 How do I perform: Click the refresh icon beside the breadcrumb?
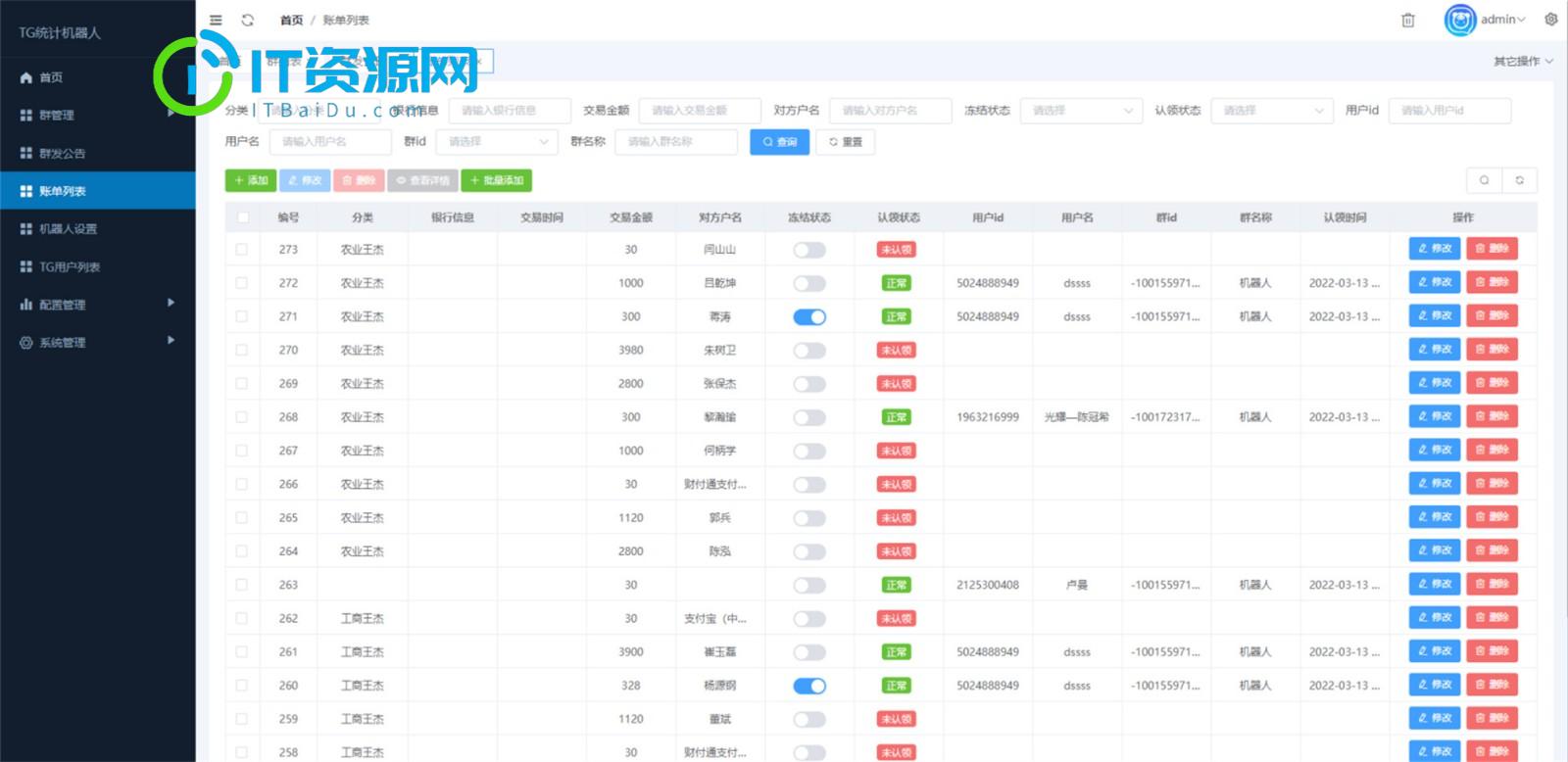pyautogui.click(x=248, y=20)
